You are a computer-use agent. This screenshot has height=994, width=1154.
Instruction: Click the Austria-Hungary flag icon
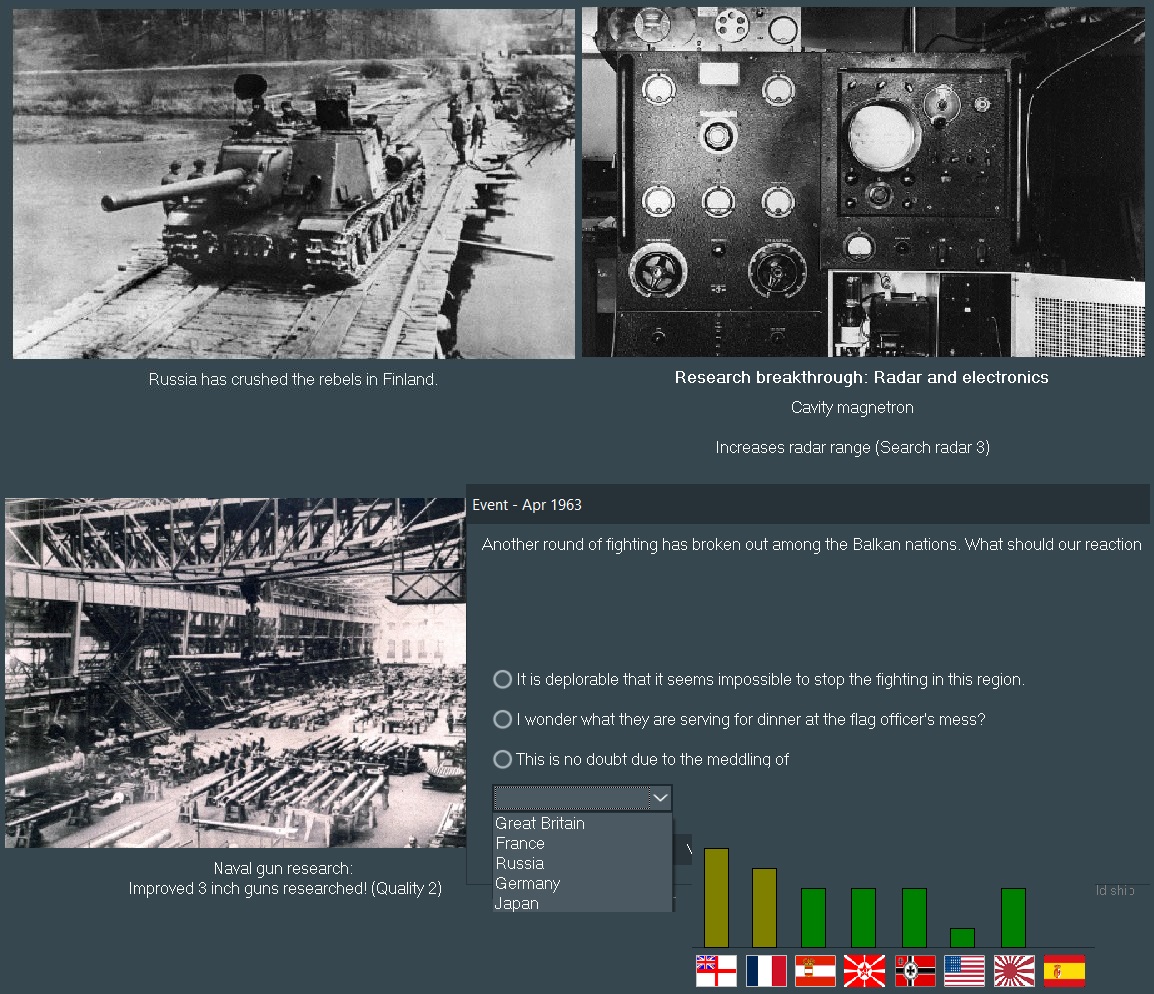tap(815, 970)
